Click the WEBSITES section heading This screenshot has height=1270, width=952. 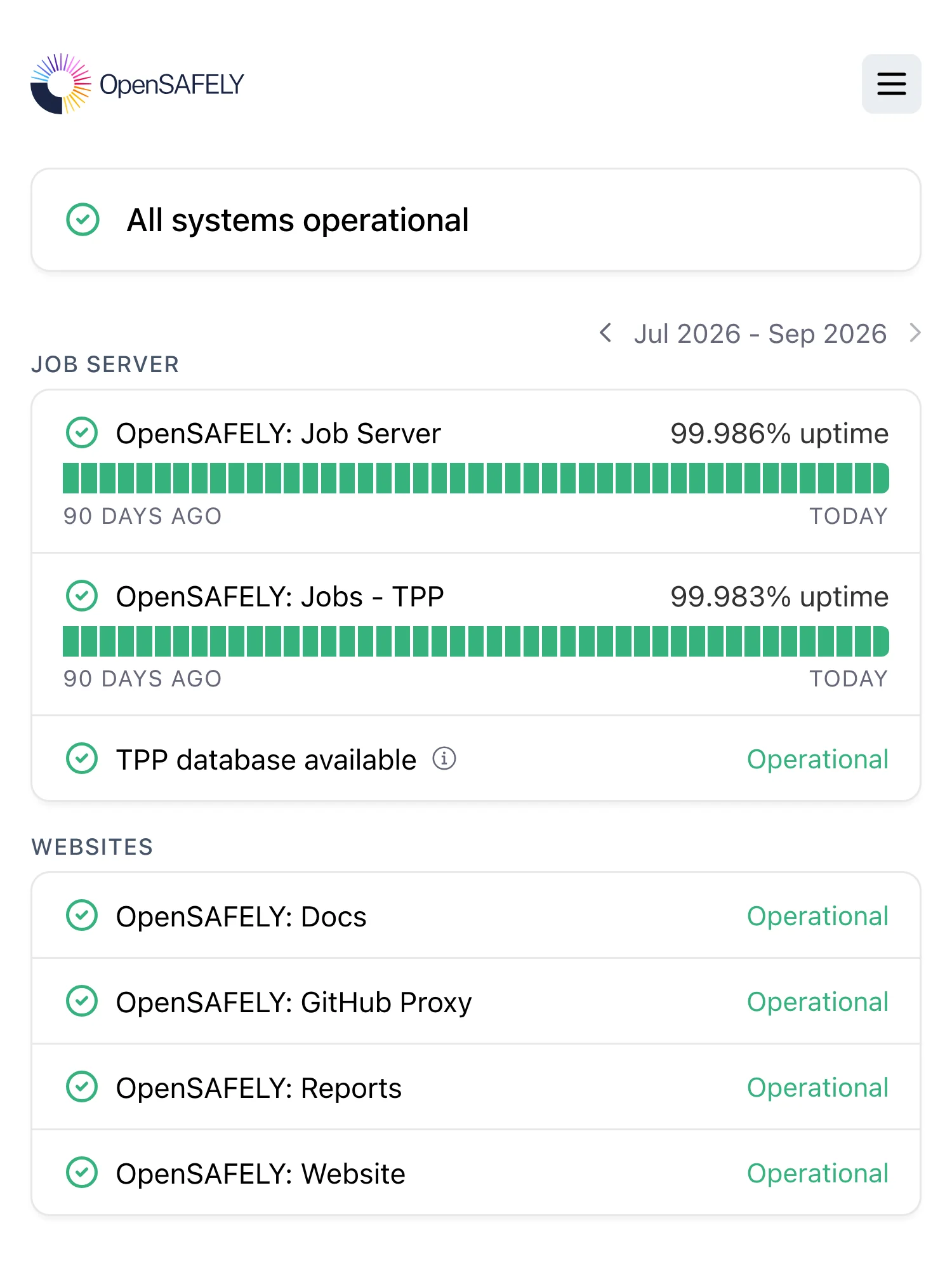point(93,847)
